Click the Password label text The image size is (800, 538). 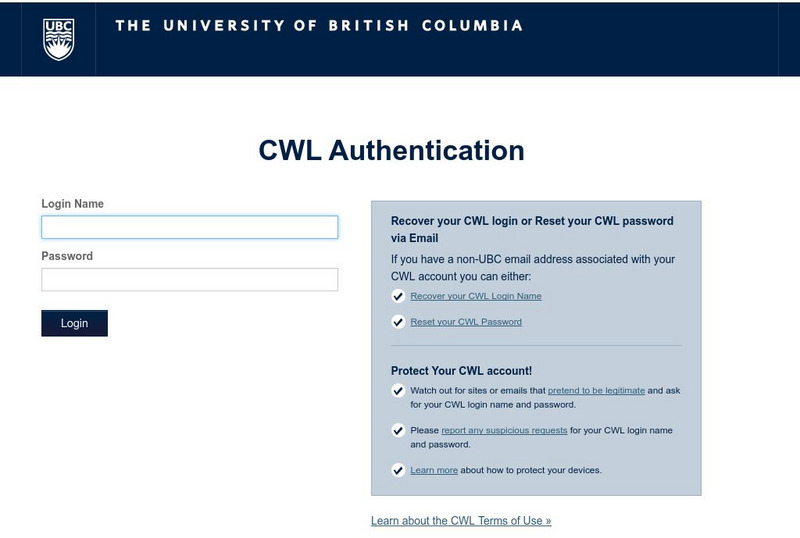pos(67,256)
